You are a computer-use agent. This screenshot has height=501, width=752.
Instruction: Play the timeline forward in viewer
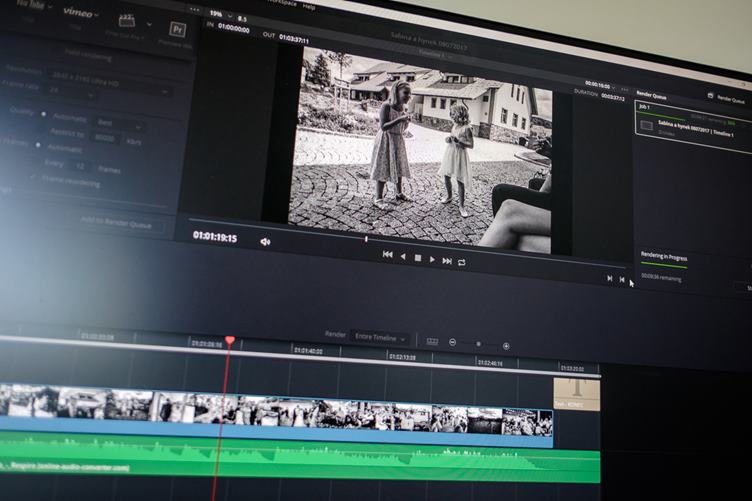click(432, 259)
